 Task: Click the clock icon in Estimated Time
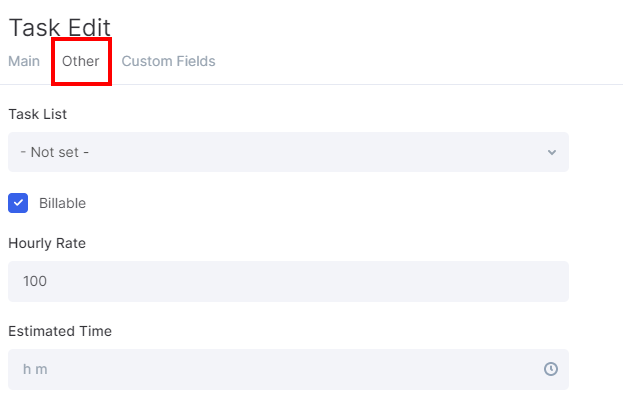(550, 369)
